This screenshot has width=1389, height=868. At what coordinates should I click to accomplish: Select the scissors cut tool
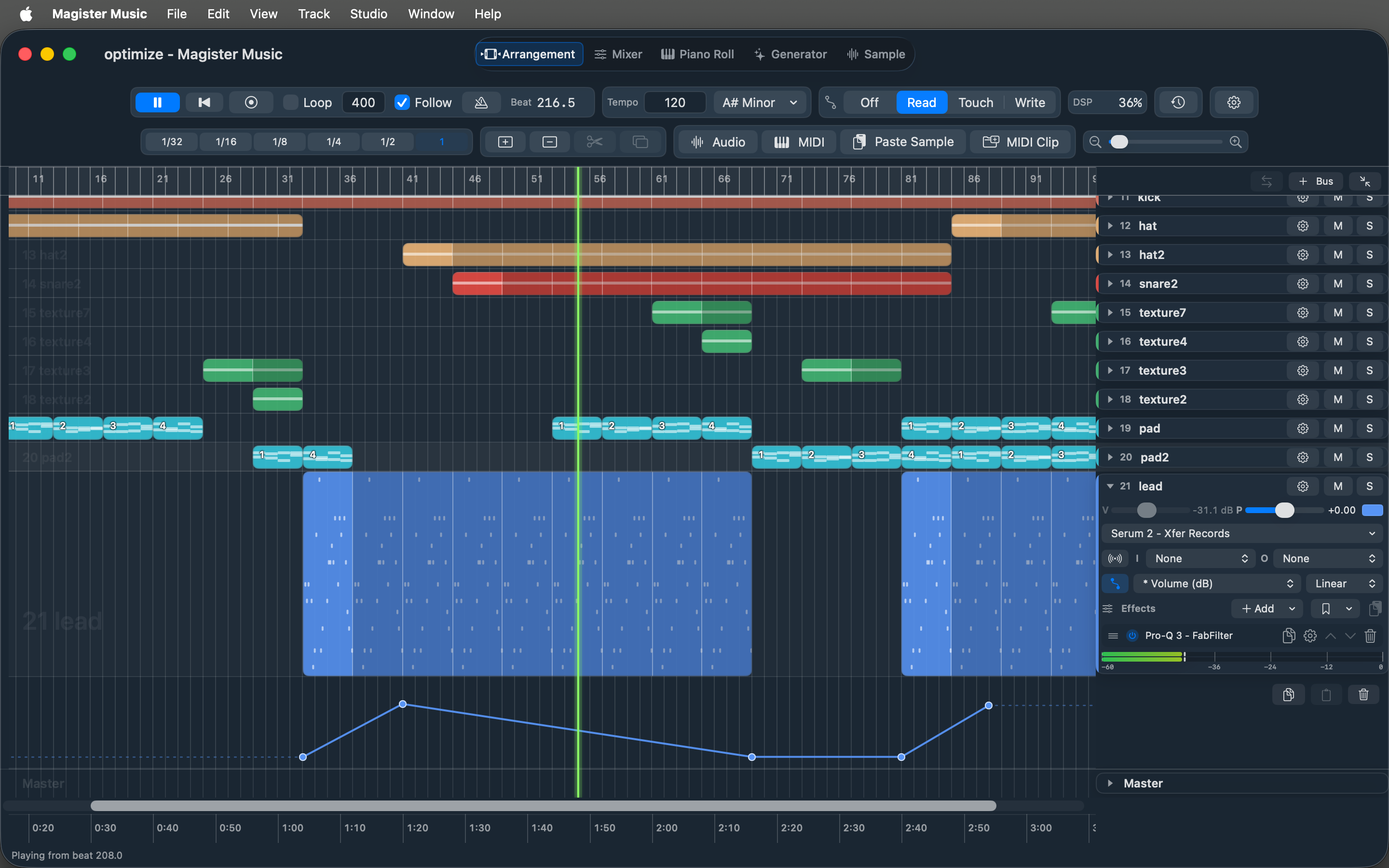pos(594,142)
